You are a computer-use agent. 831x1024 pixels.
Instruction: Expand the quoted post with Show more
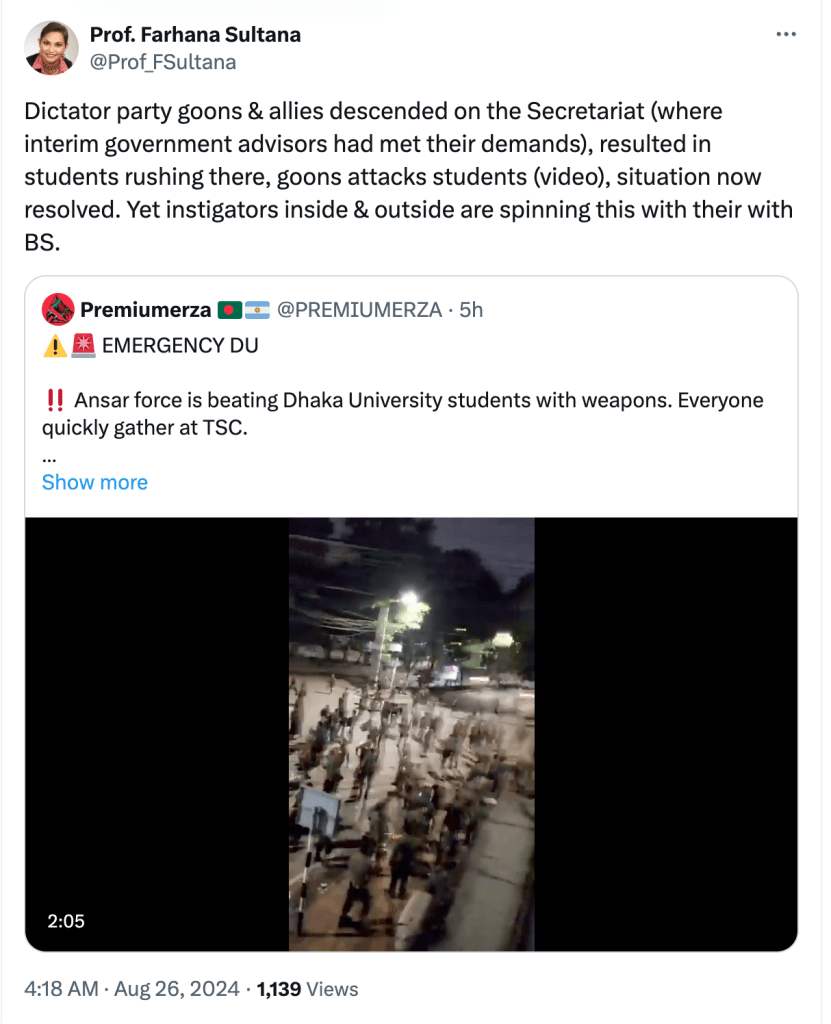pyautogui.click(x=94, y=482)
